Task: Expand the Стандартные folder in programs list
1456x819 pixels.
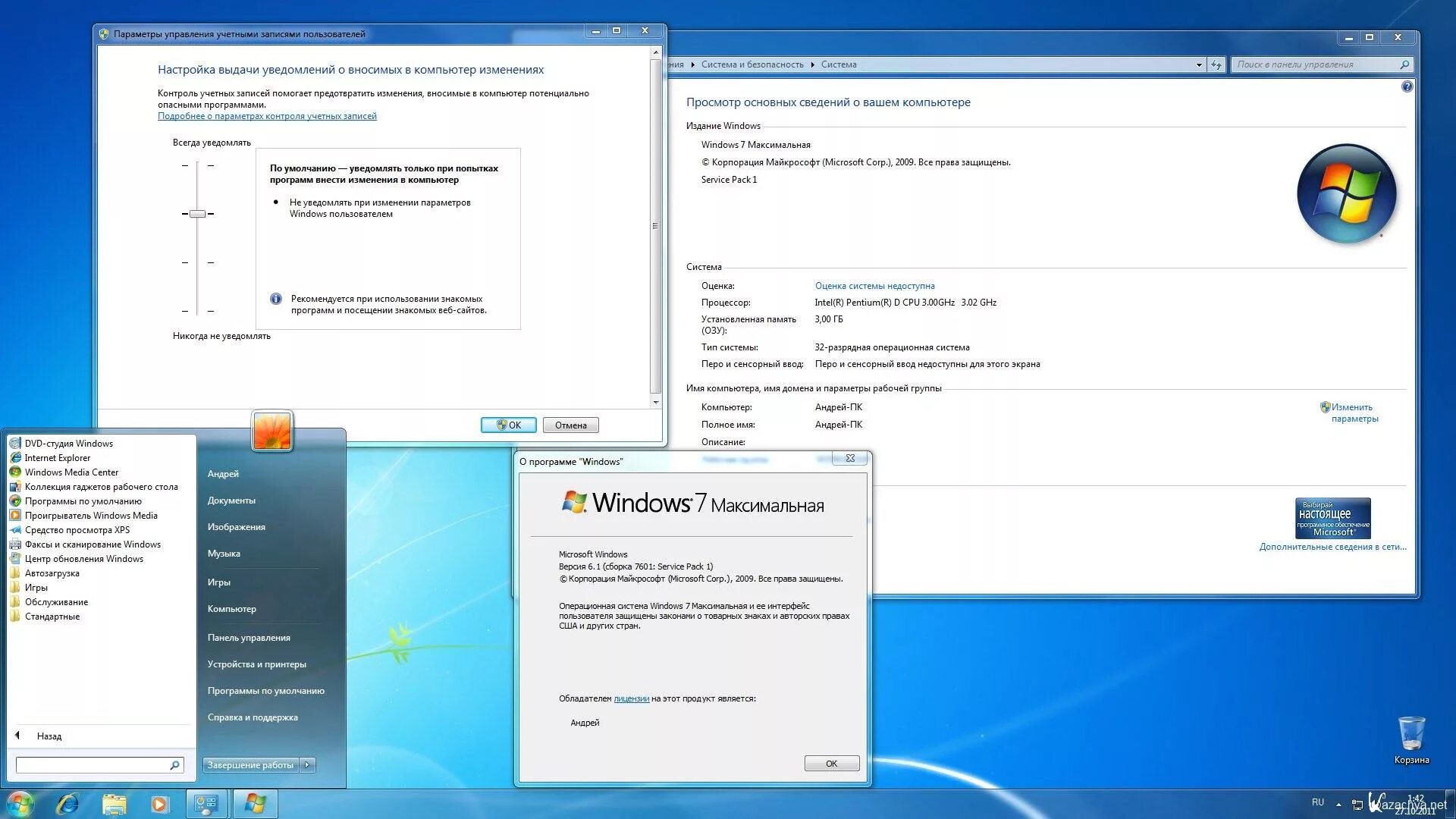Action: point(52,617)
